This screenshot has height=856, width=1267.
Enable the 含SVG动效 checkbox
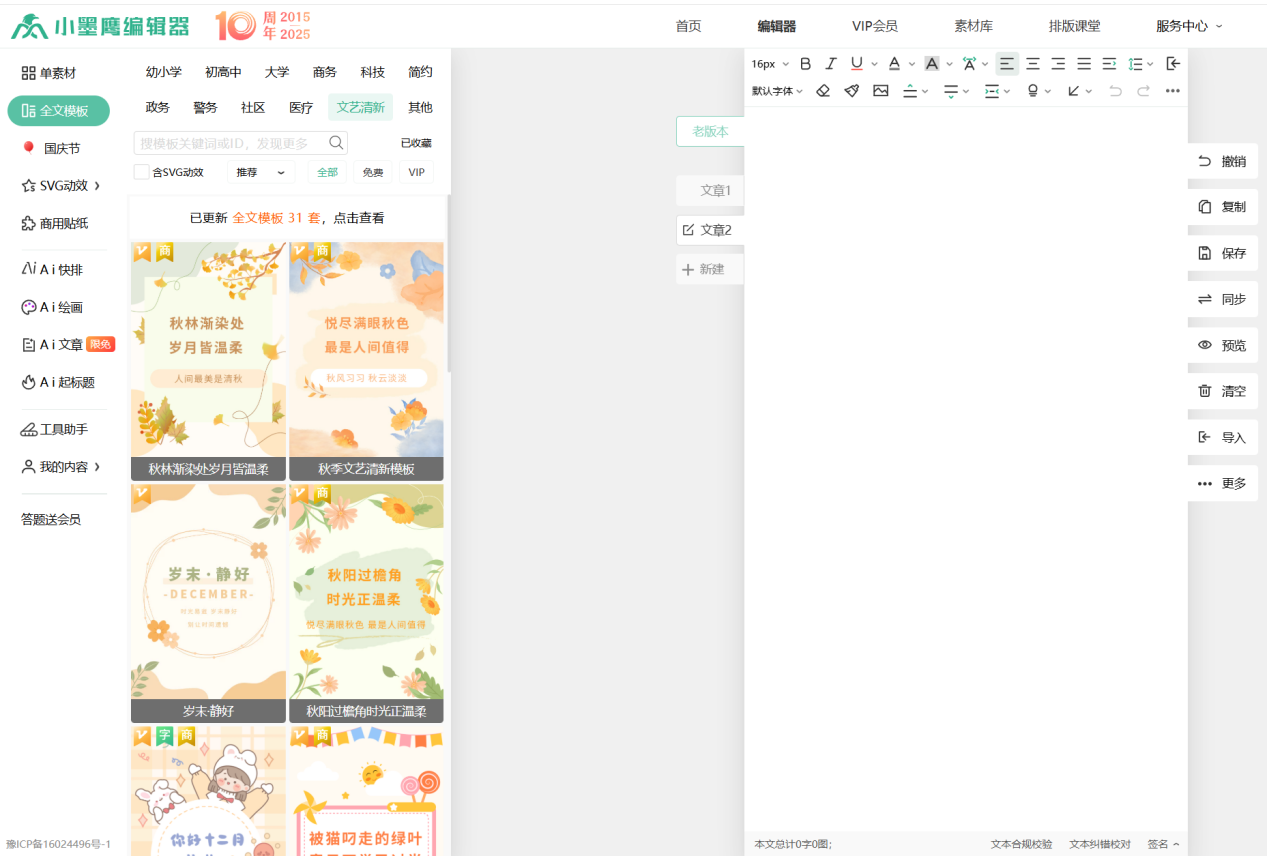point(142,172)
